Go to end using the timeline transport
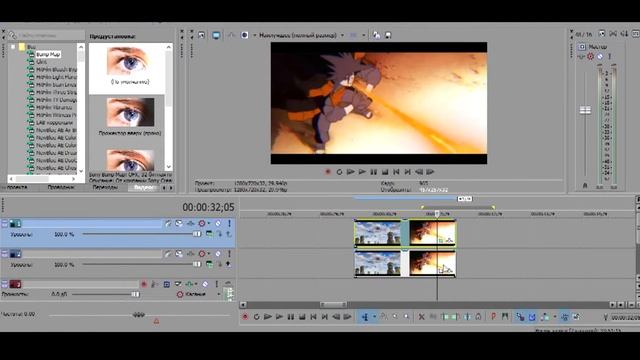 point(324,317)
